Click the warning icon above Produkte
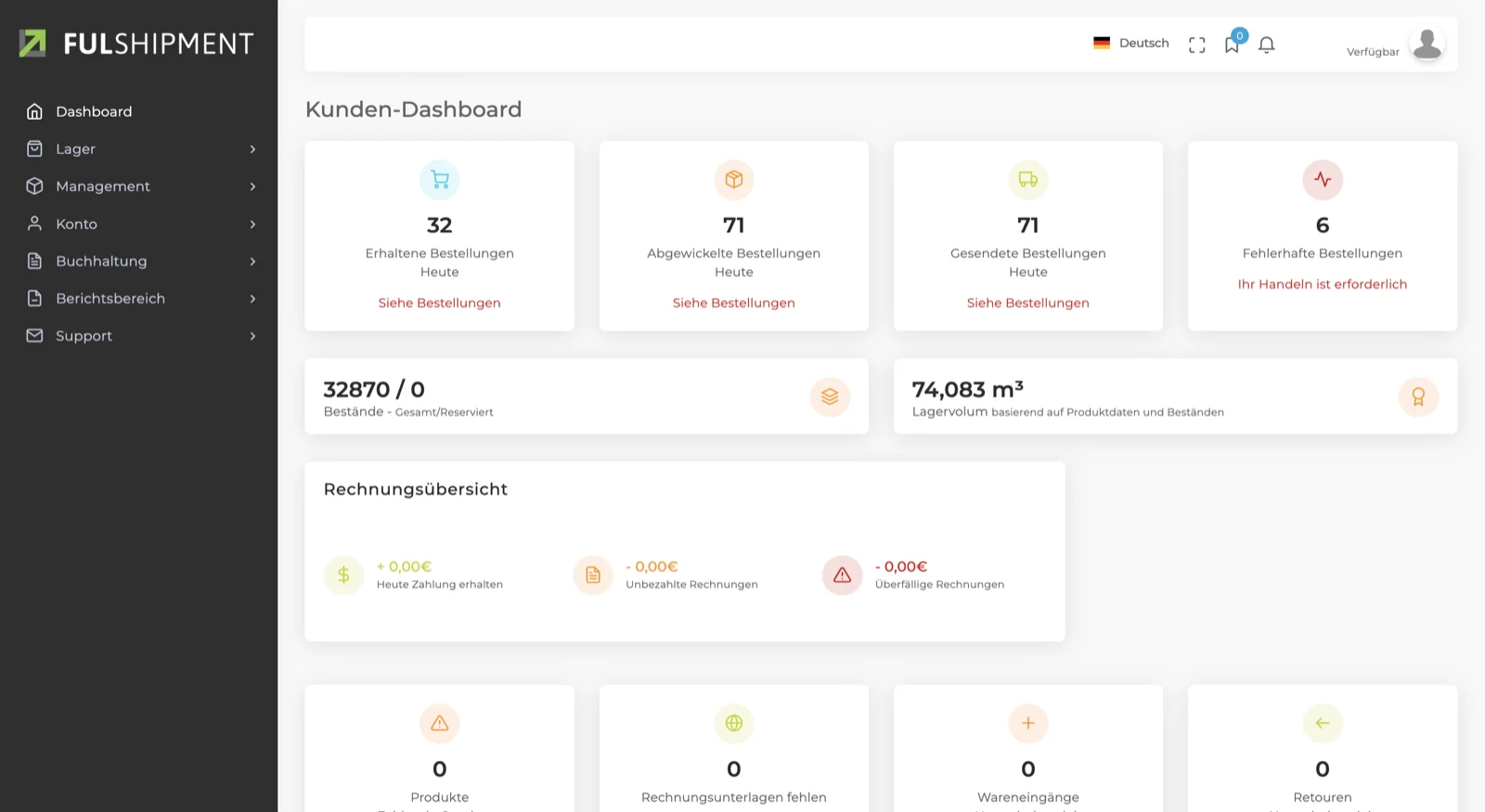This screenshot has height=812, width=1485. pos(440,723)
